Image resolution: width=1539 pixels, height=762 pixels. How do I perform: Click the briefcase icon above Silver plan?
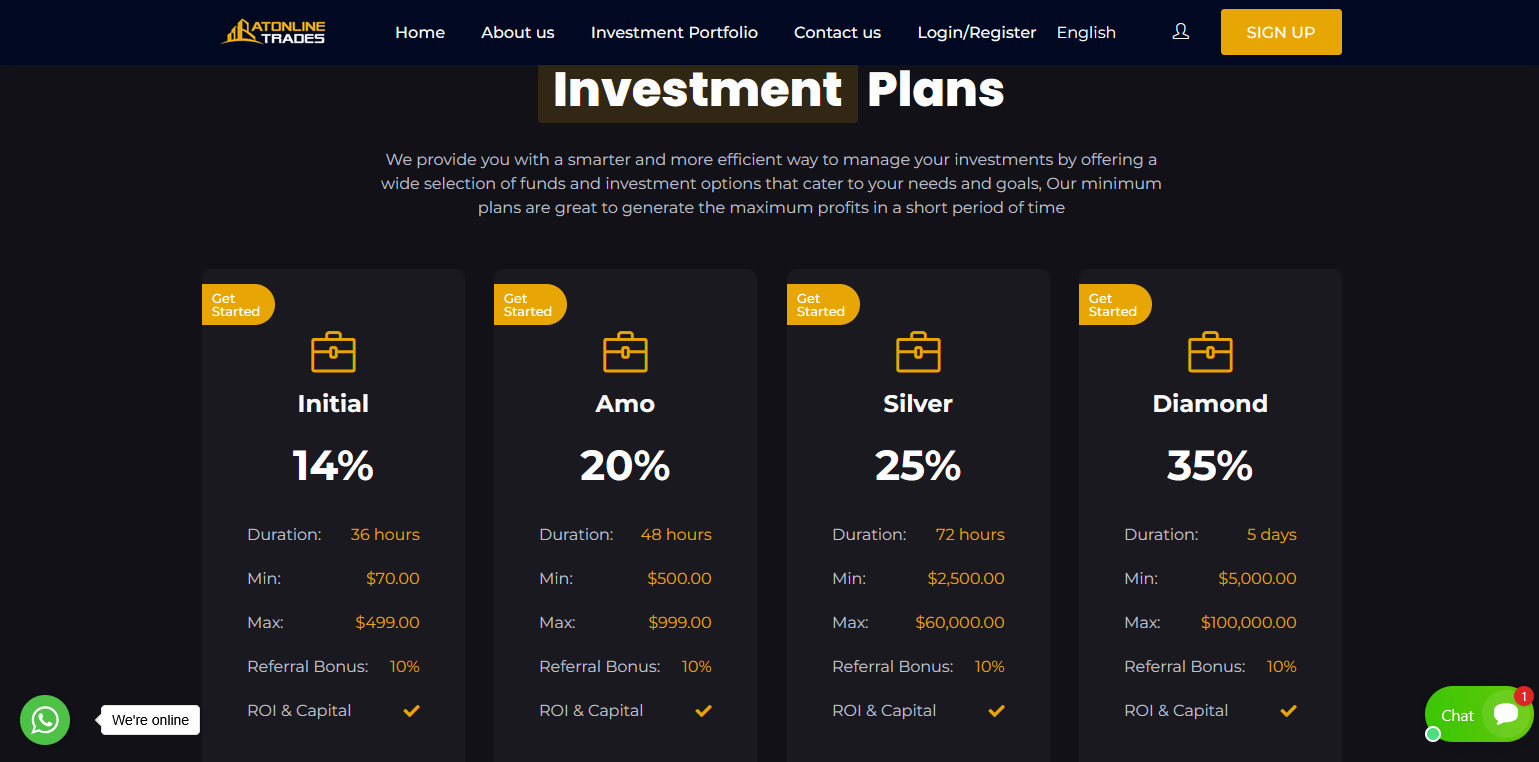pos(918,352)
